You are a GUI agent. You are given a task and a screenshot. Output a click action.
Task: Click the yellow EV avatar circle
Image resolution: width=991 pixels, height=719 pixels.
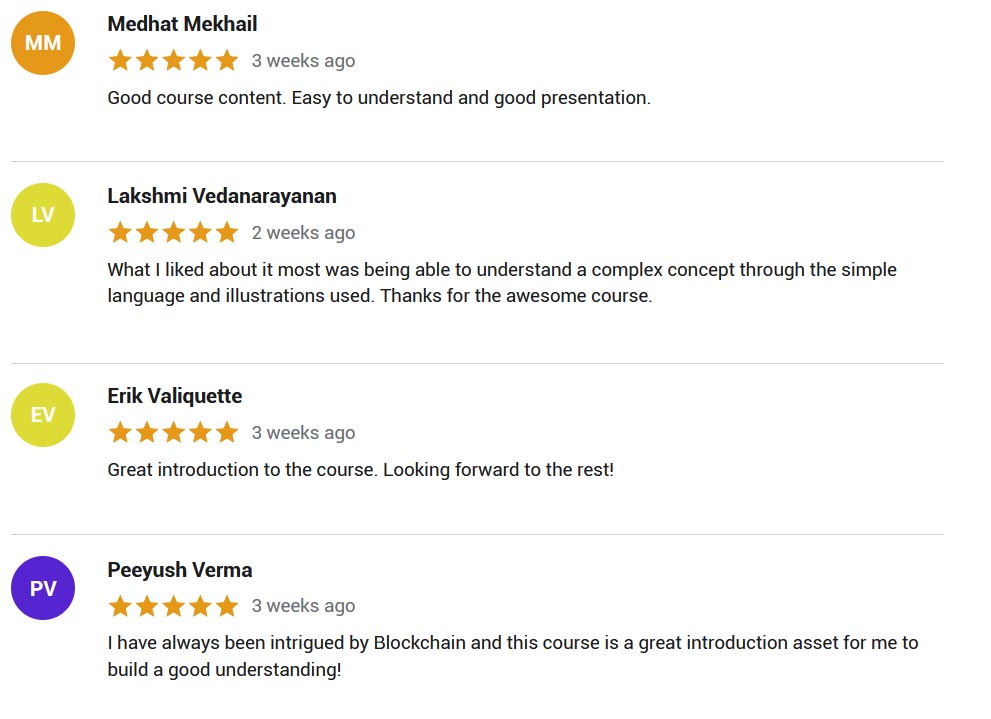point(43,415)
